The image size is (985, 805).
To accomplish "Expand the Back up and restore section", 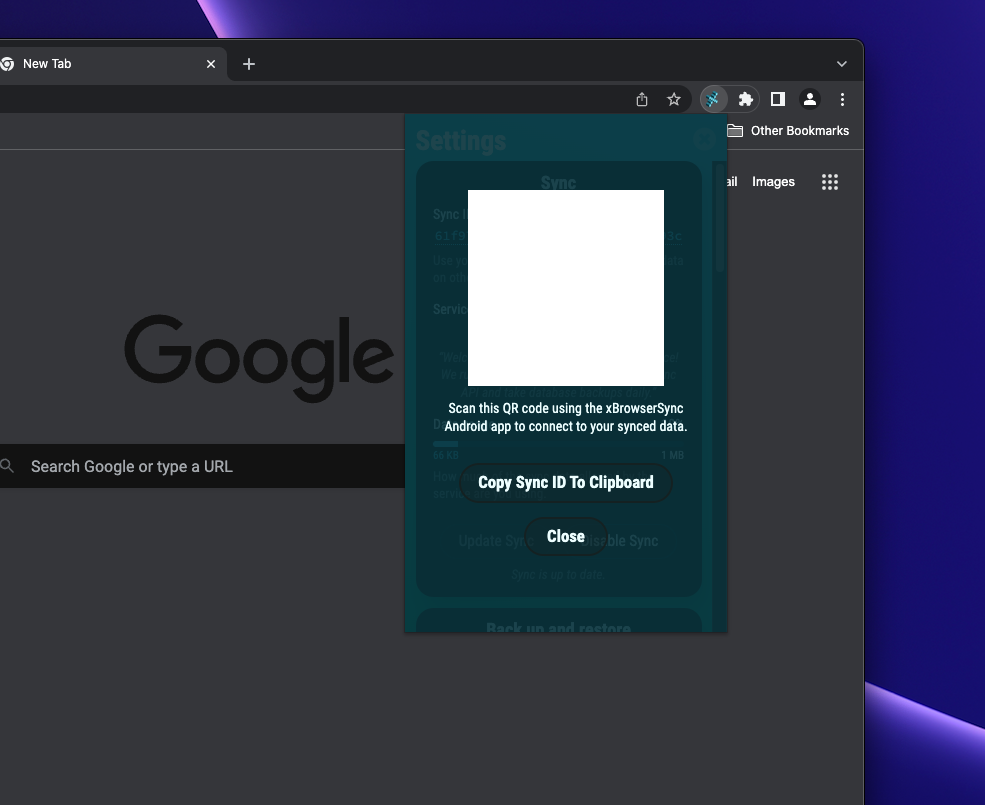I will pyautogui.click(x=557, y=627).
